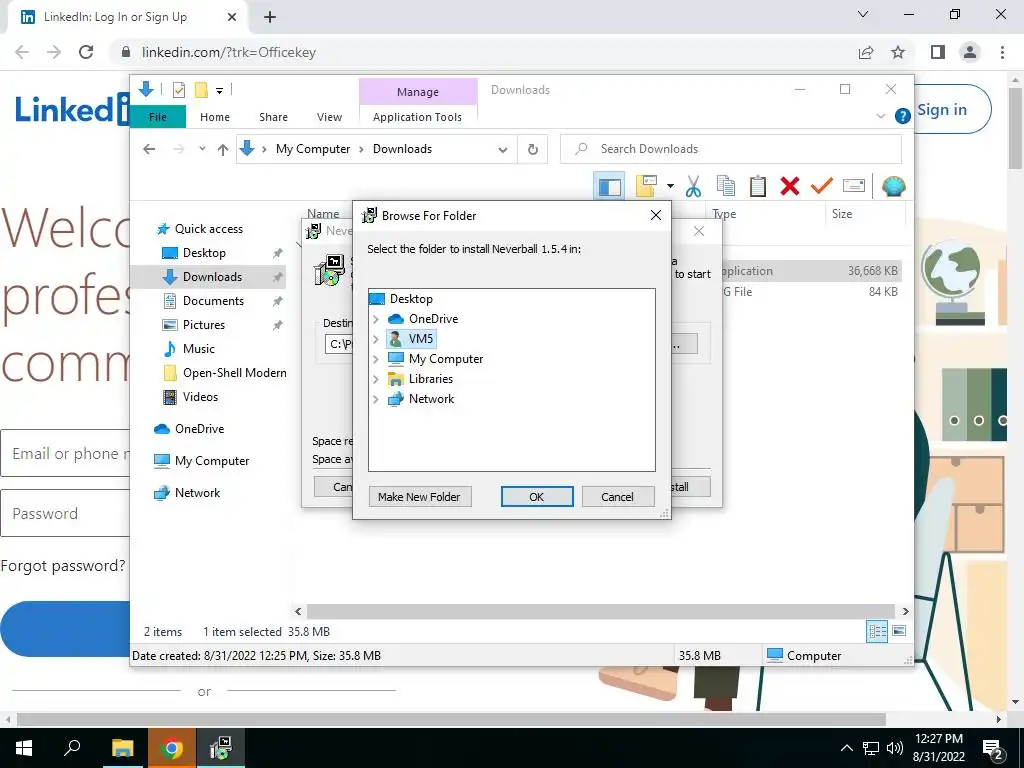This screenshot has height=768, width=1024.
Task: Click the Password field on LinkedIn page
Action: click(65, 513)
